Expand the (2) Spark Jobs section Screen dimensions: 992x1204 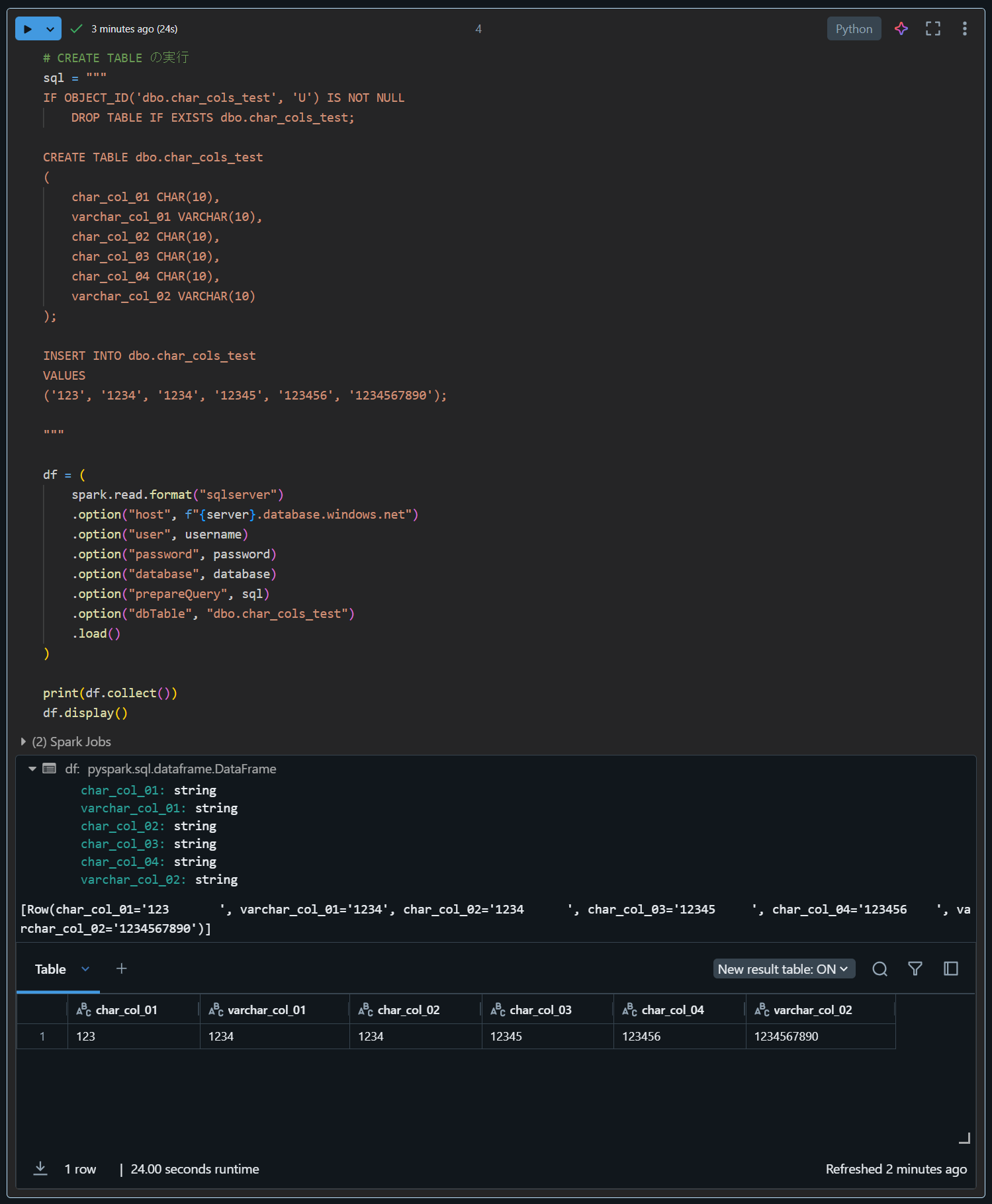point(66,742)
